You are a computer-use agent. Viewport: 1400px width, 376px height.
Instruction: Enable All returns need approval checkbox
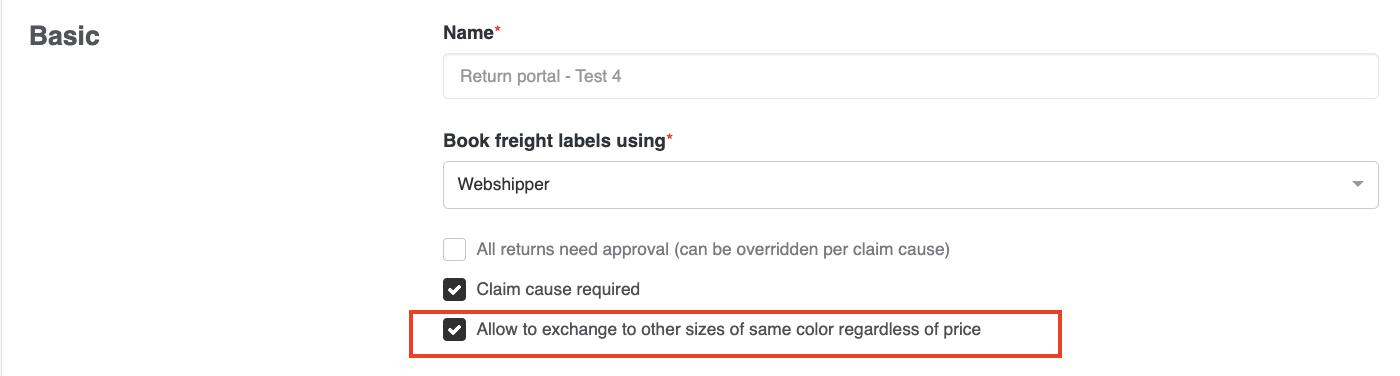pyautogui.click(x=455, y=250)
